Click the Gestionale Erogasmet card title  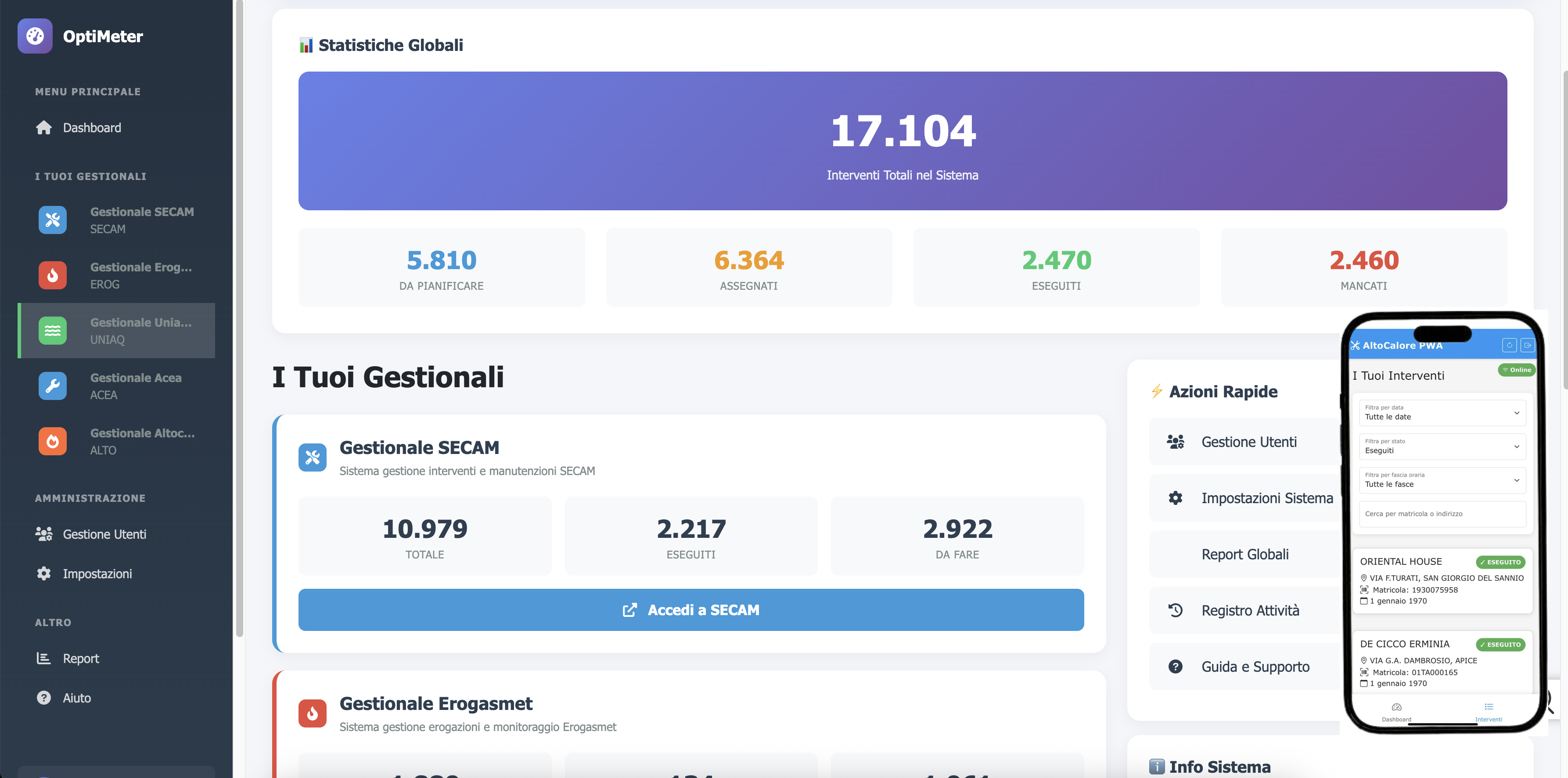(x=436, y=703)
